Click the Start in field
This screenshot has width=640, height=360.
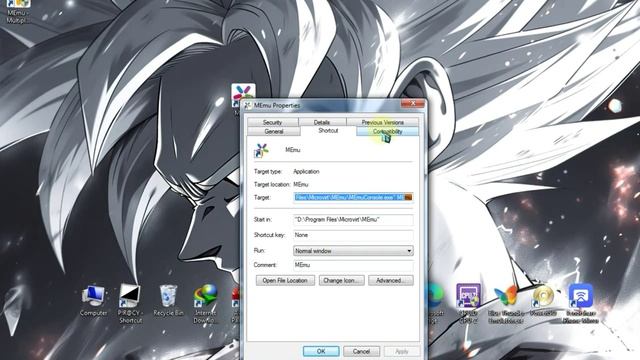coord(353,220)
